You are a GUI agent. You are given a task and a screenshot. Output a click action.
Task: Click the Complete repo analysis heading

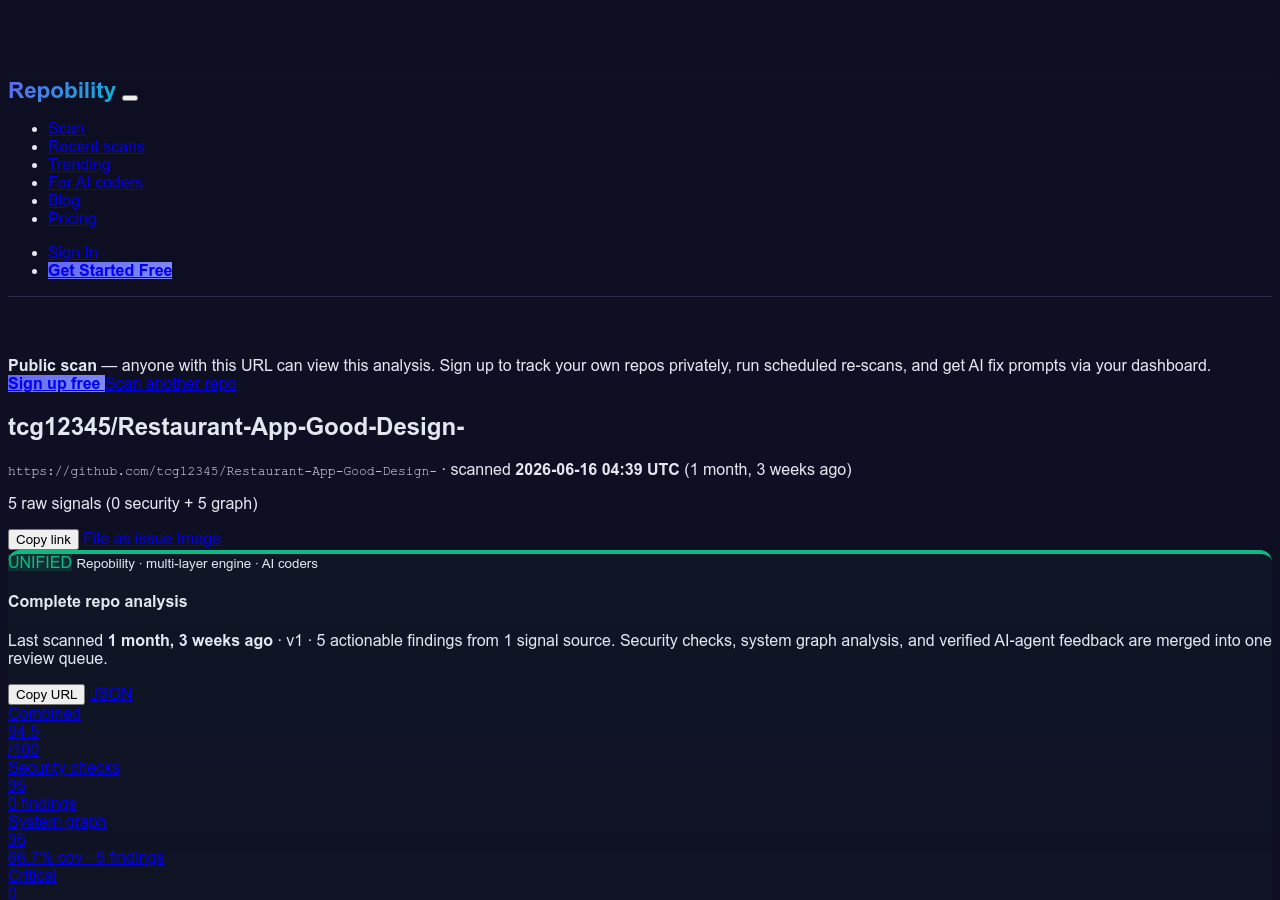(x=97, y=601)
